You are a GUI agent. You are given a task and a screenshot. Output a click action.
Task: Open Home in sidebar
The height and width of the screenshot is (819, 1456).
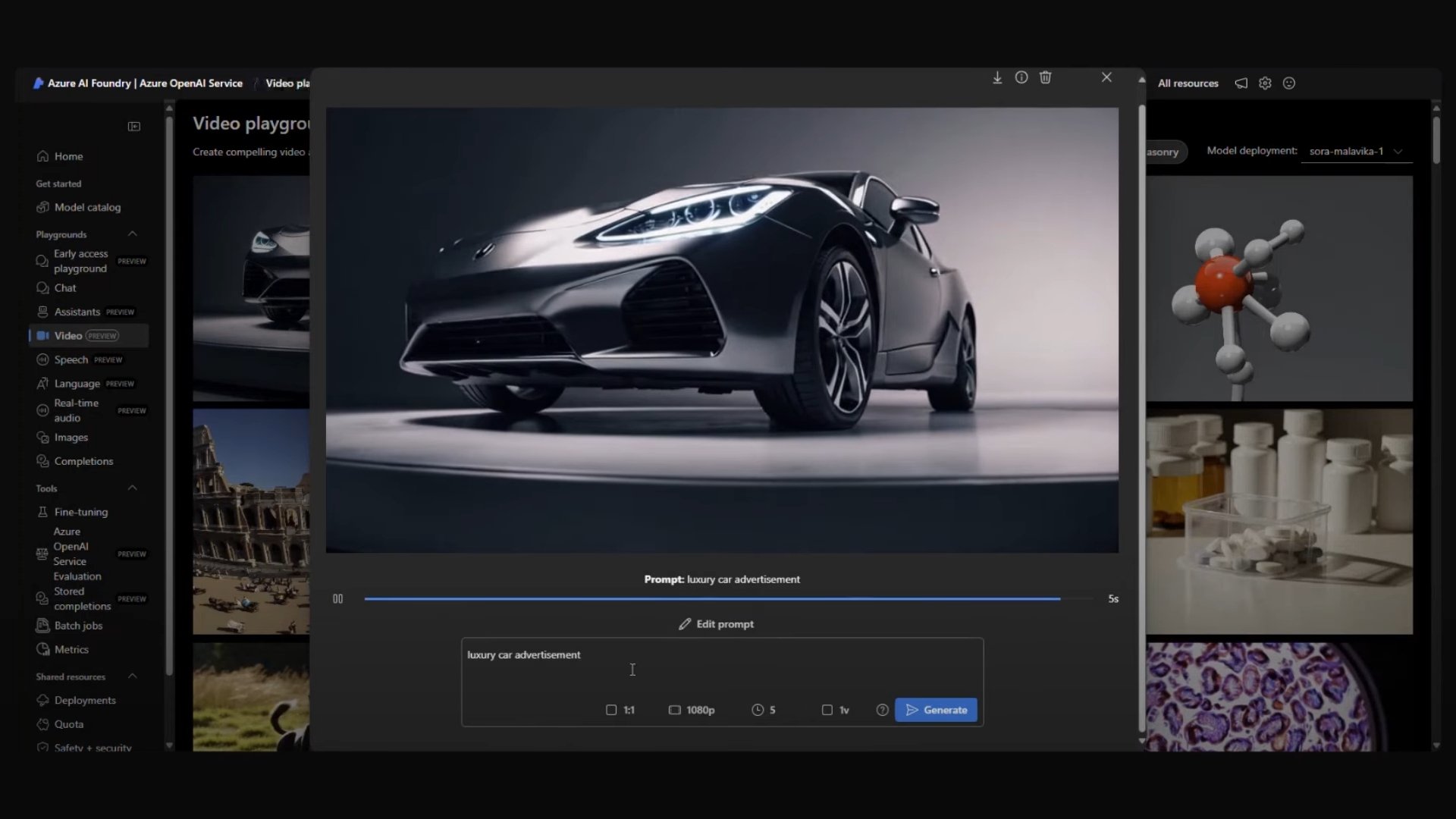(60, 156)
